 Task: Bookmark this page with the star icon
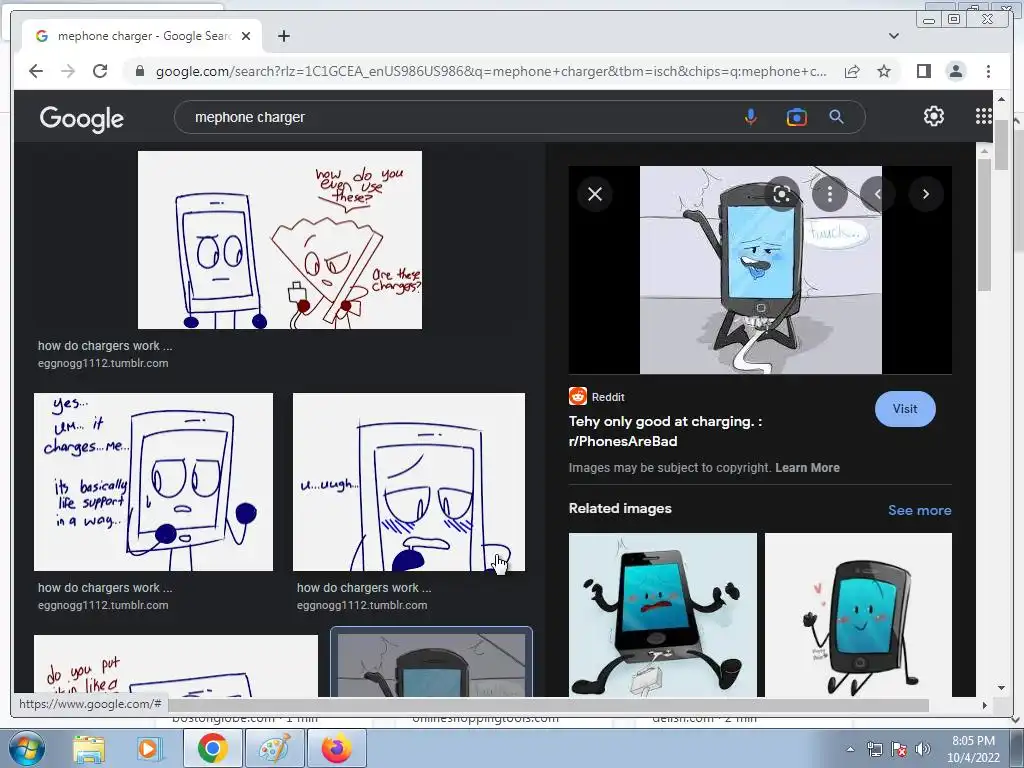point(884,71)
